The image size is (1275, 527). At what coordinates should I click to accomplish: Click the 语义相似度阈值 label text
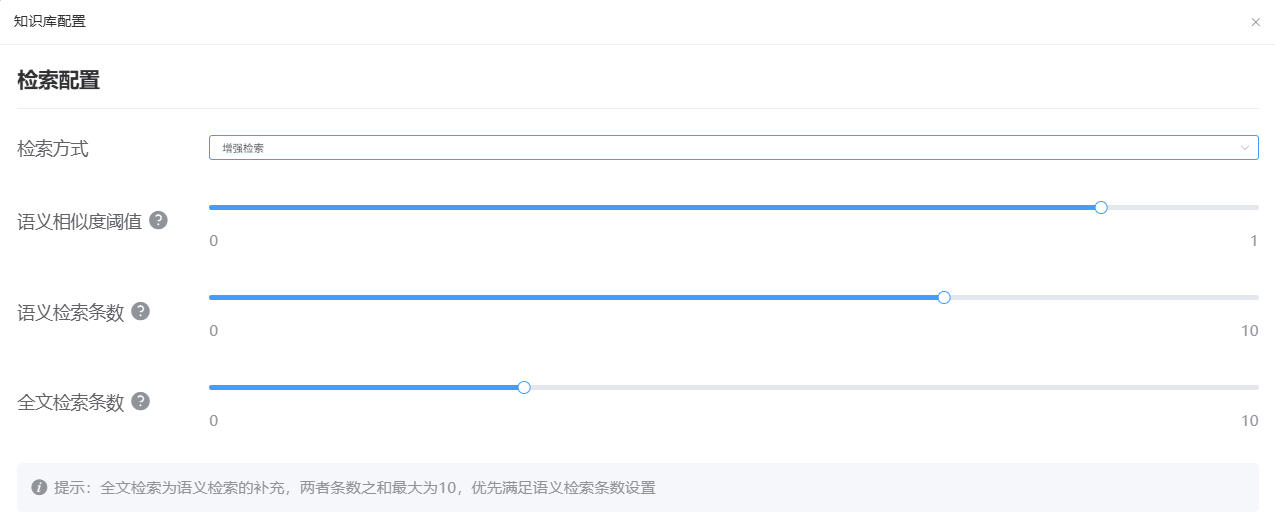[x=80, y=221]
